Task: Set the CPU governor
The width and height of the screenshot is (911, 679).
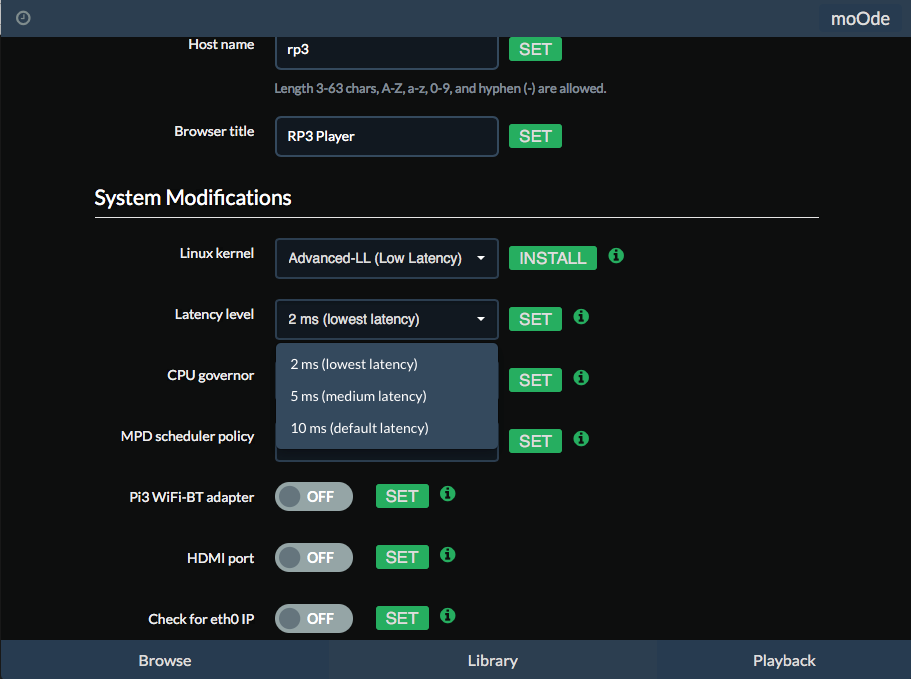Action: [535, 380]
